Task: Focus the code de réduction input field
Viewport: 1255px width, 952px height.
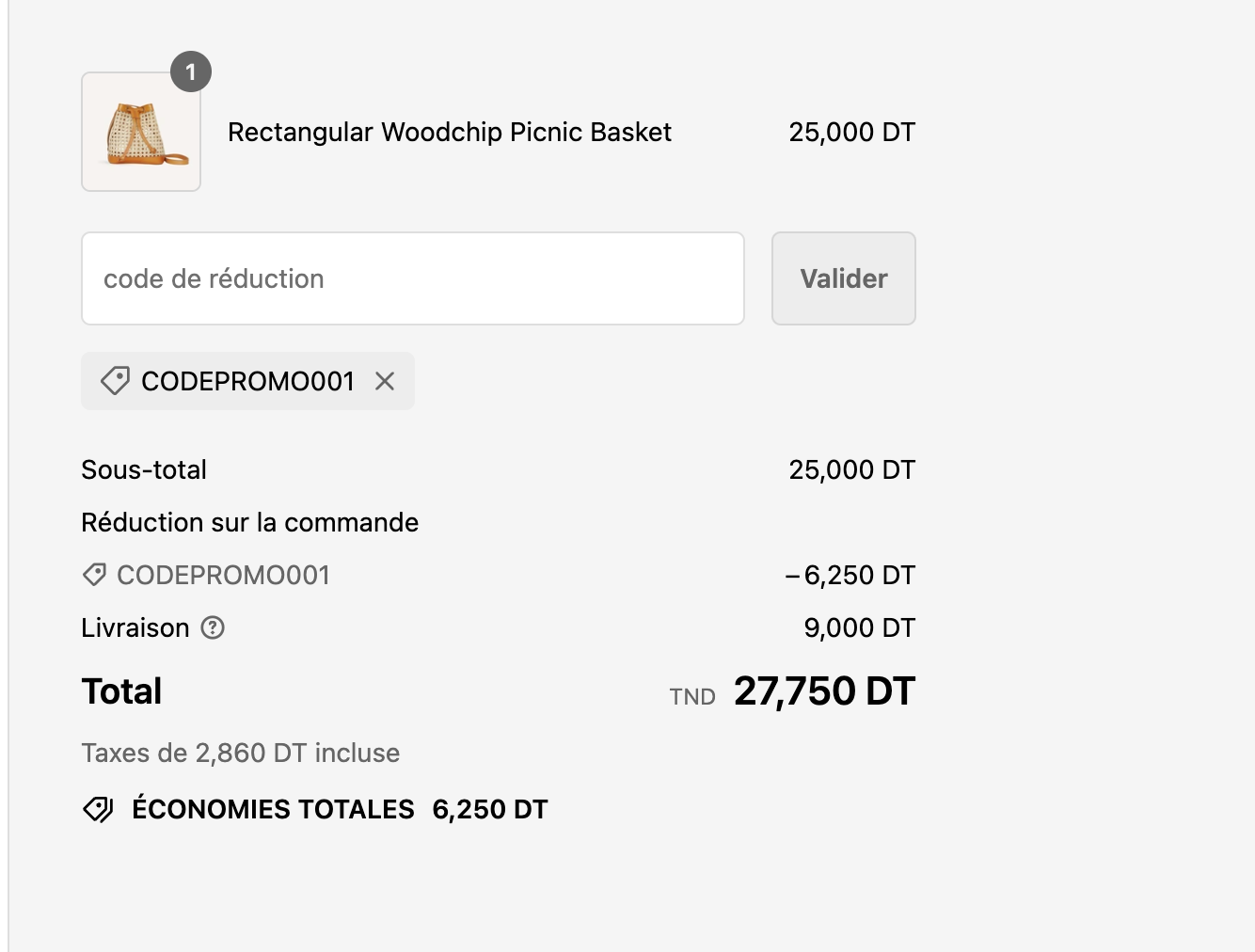Action: coord(413,278)
